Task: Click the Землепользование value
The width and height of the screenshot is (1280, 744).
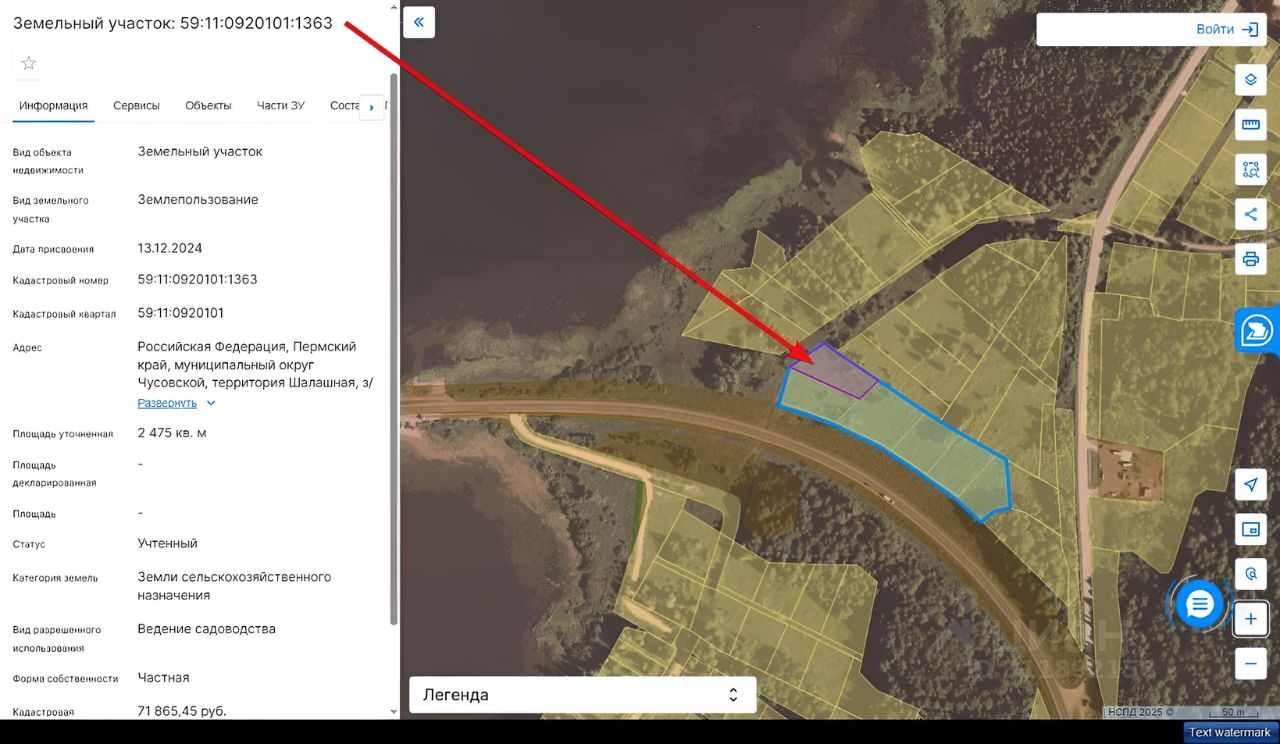Action: tap(198, 200)
